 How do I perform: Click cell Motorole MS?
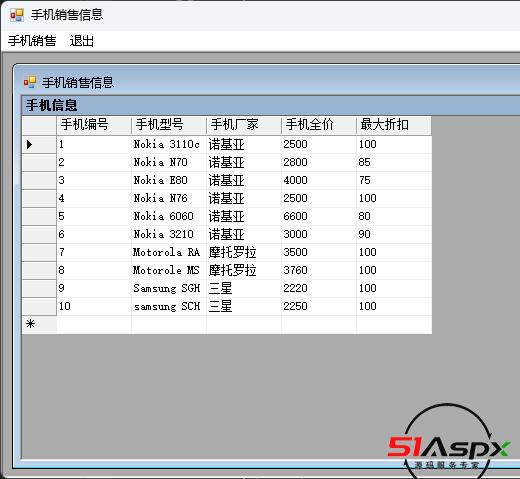pos(169,270)
